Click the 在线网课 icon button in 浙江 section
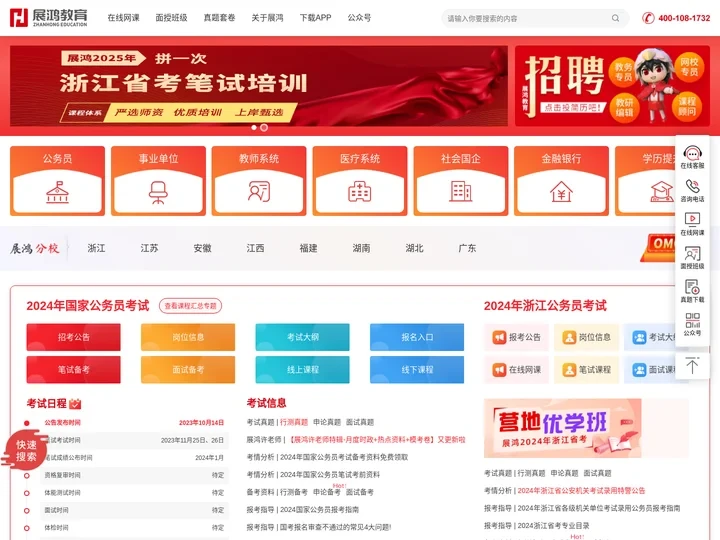 click(x=517, y=370)
